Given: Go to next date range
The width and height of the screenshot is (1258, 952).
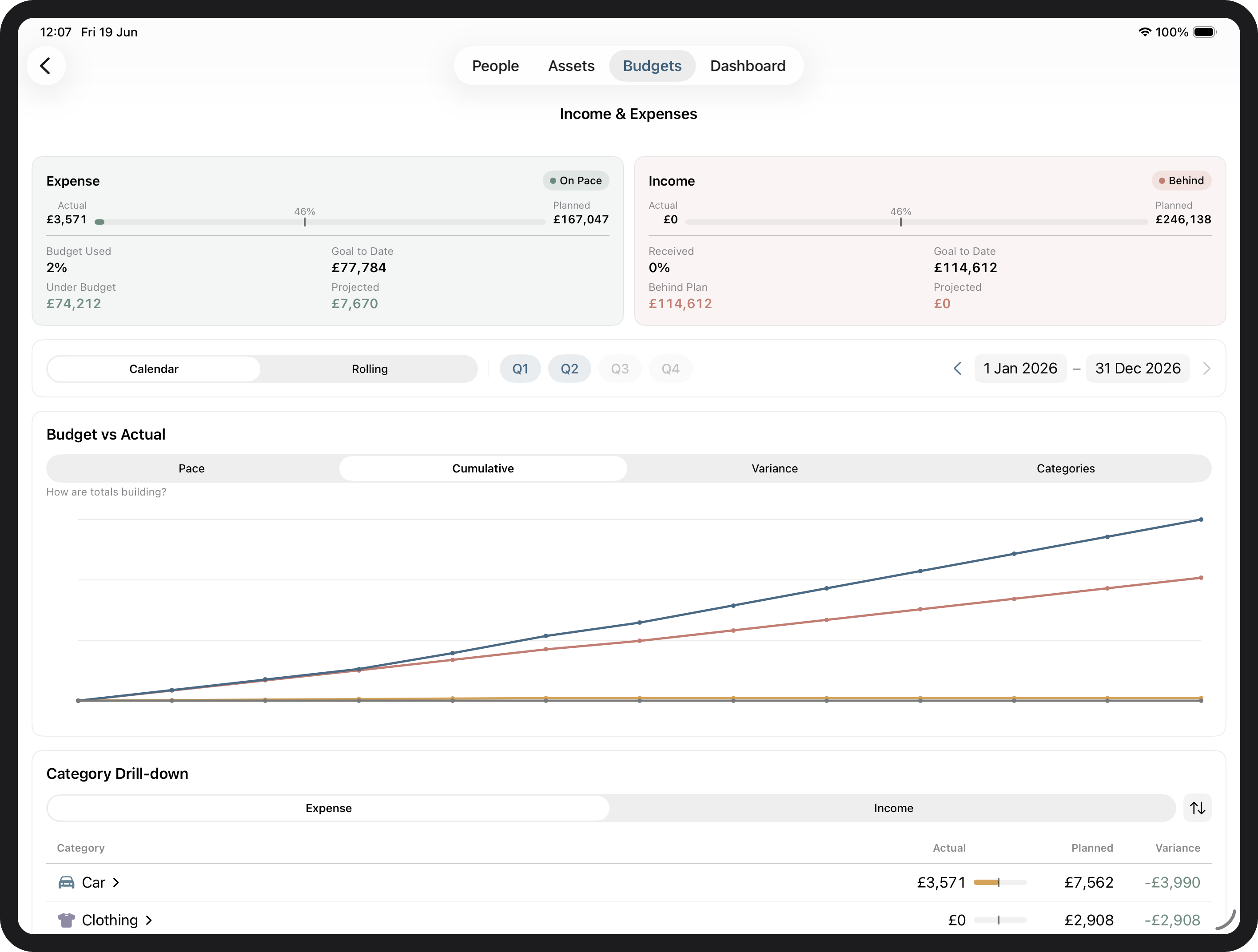Looking at the screenshot, I should 1206,369.
